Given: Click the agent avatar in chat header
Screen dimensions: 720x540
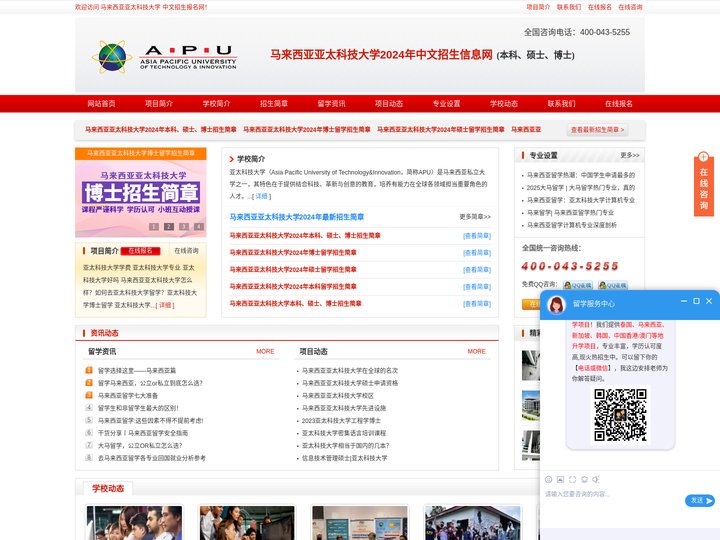Looking at the screenshot, I should click(557, 304).
